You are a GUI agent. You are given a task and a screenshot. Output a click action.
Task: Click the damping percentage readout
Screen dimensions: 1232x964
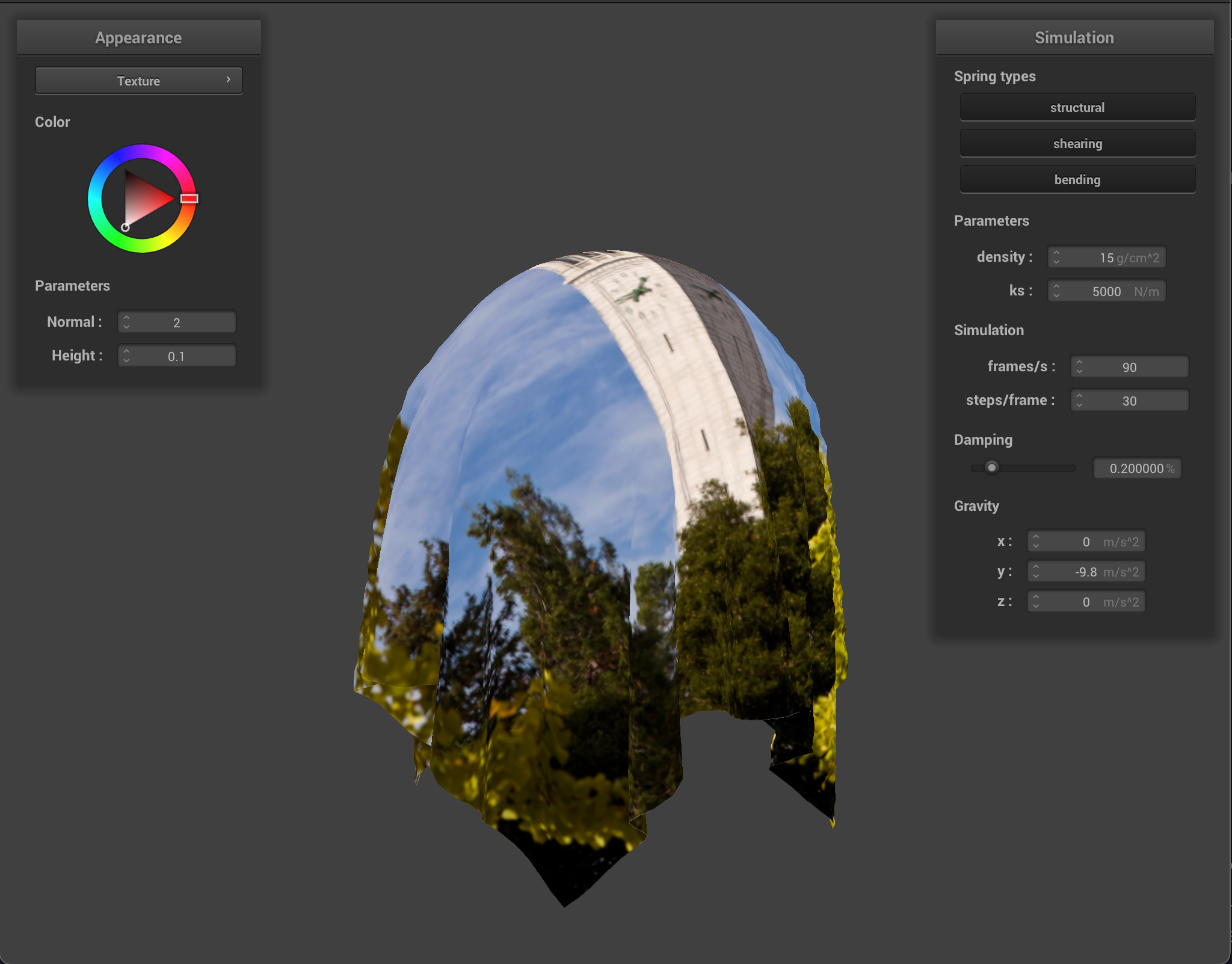(1137, 468)
